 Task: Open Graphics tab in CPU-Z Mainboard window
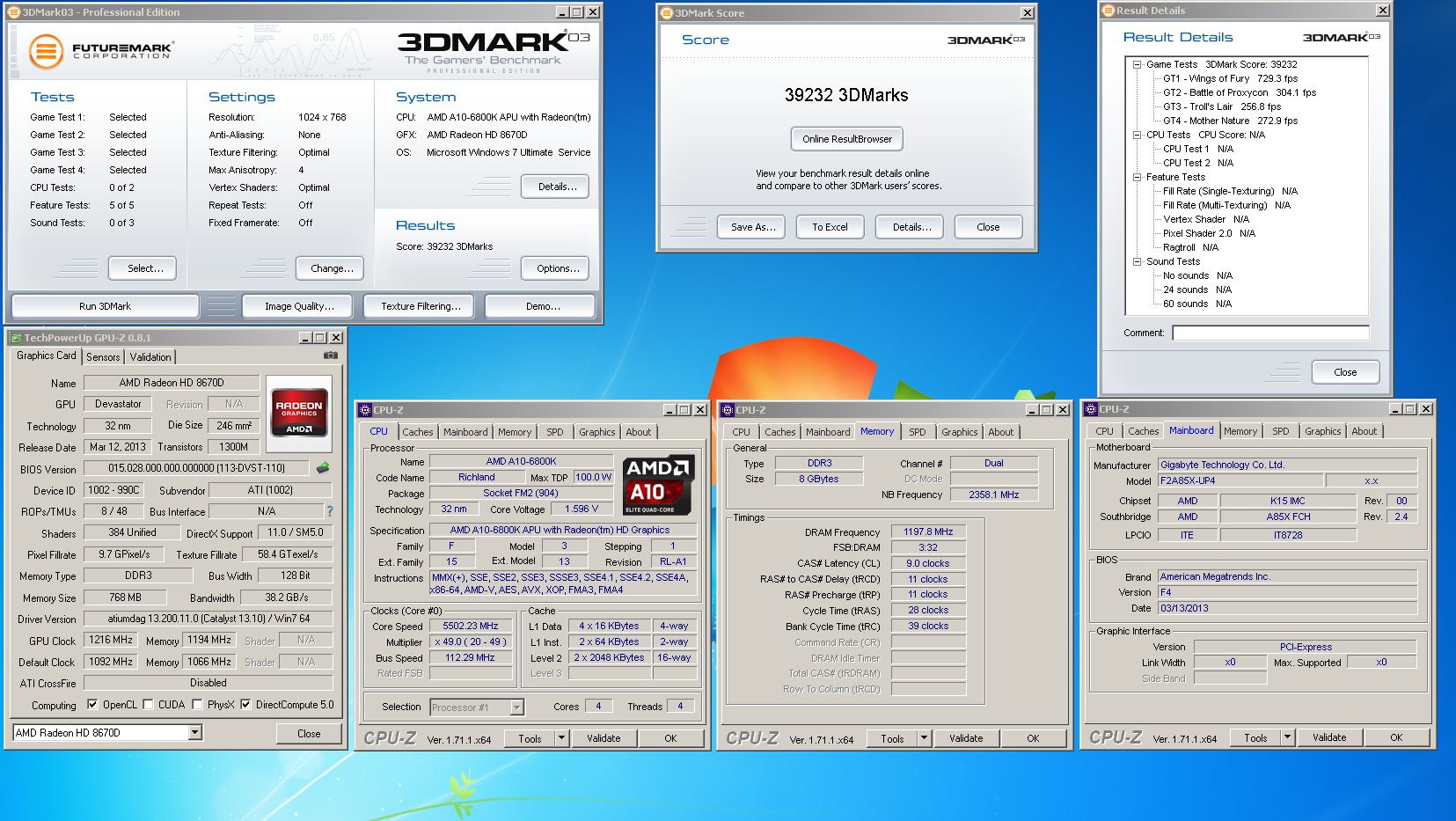(1323, 431)
